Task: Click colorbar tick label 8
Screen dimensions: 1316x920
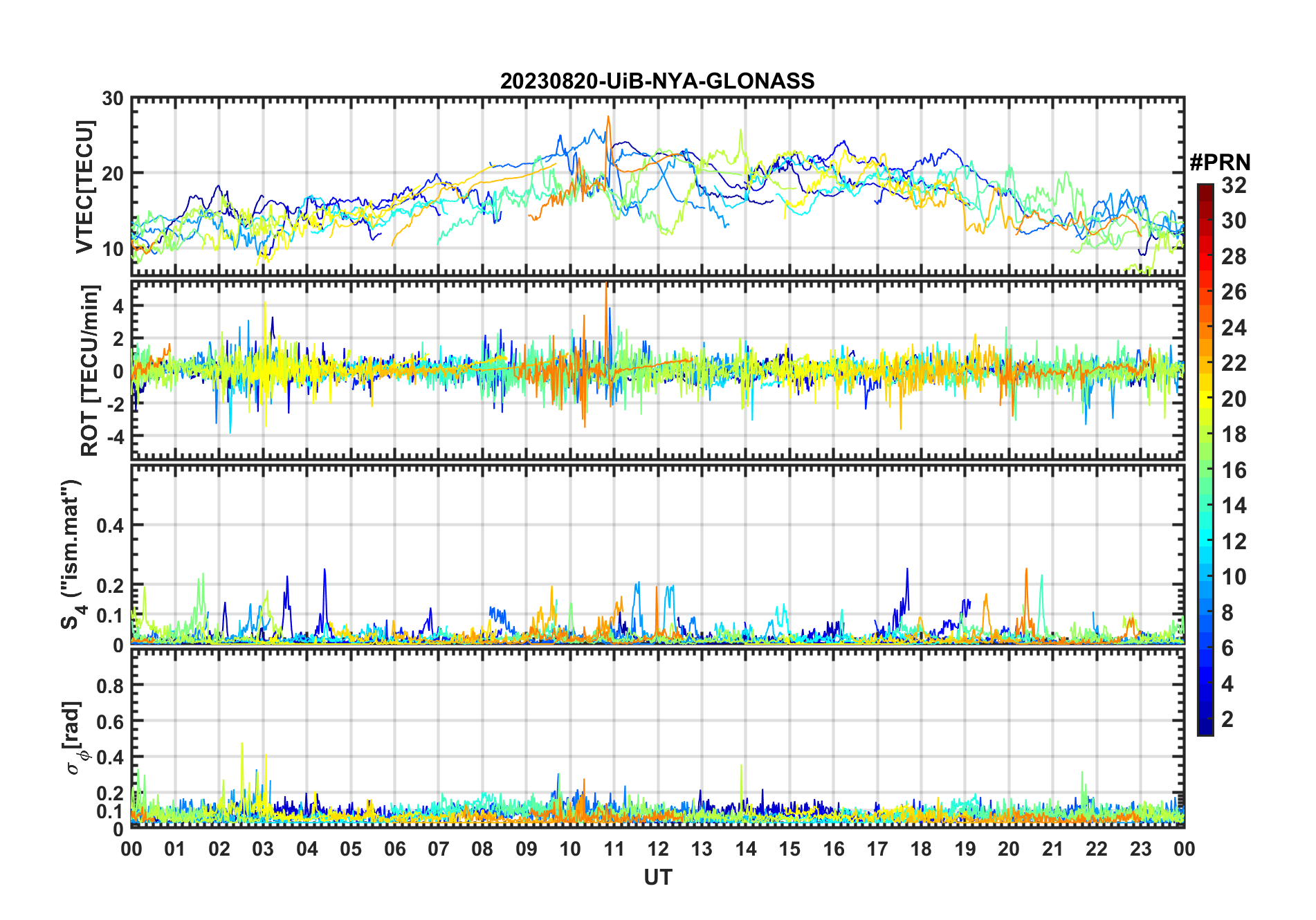Action: (x=1227, y=612)
